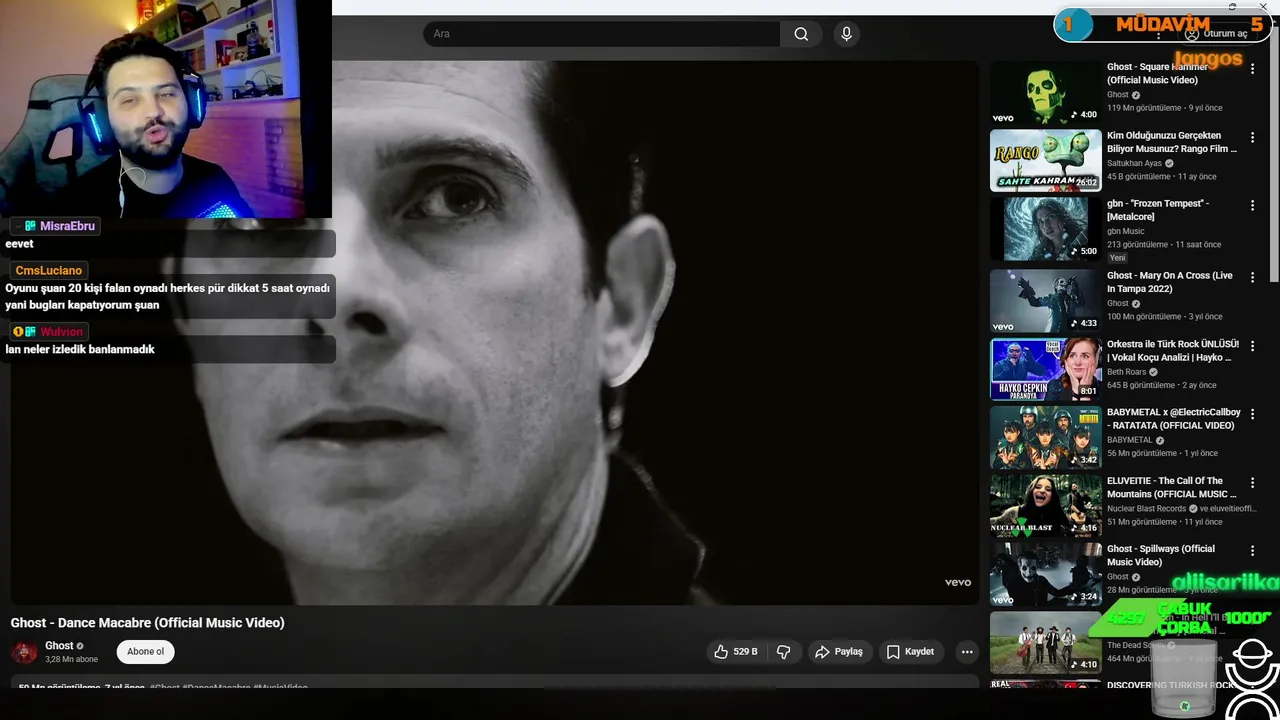Open options for Ghost - Spillways video
This screenshot has width=1280, height=720.
pos(1252,550)
